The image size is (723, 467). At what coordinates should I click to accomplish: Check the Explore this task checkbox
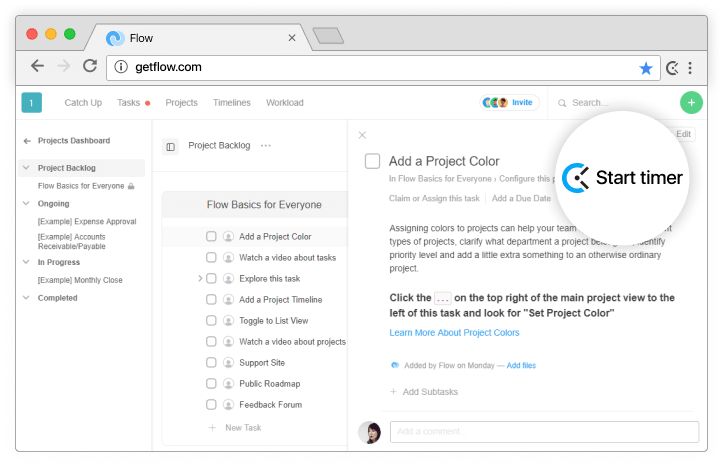coord(211,278)
